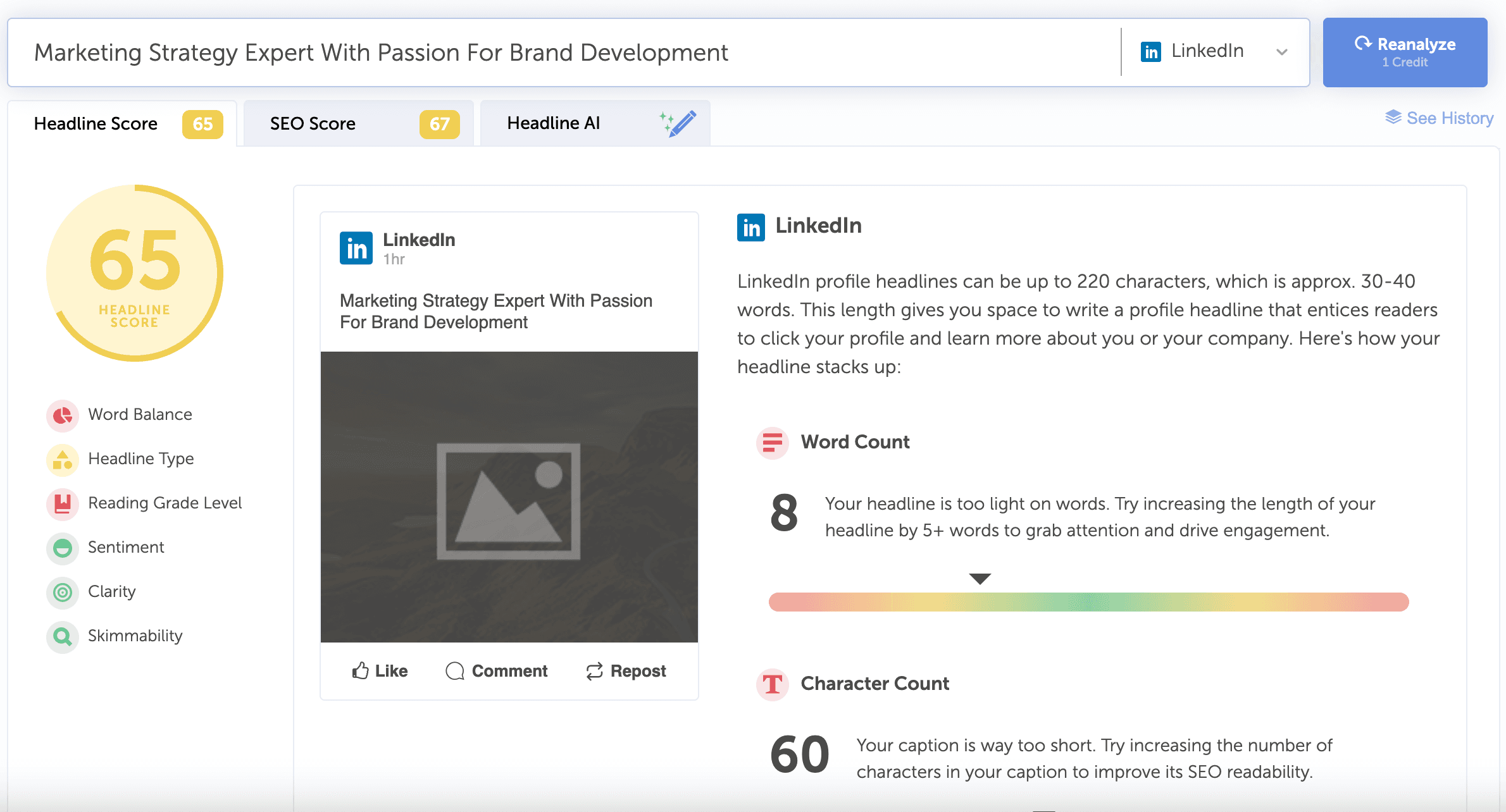
Task: Click the Word Count gradient scale bar
Action: 1088,602
